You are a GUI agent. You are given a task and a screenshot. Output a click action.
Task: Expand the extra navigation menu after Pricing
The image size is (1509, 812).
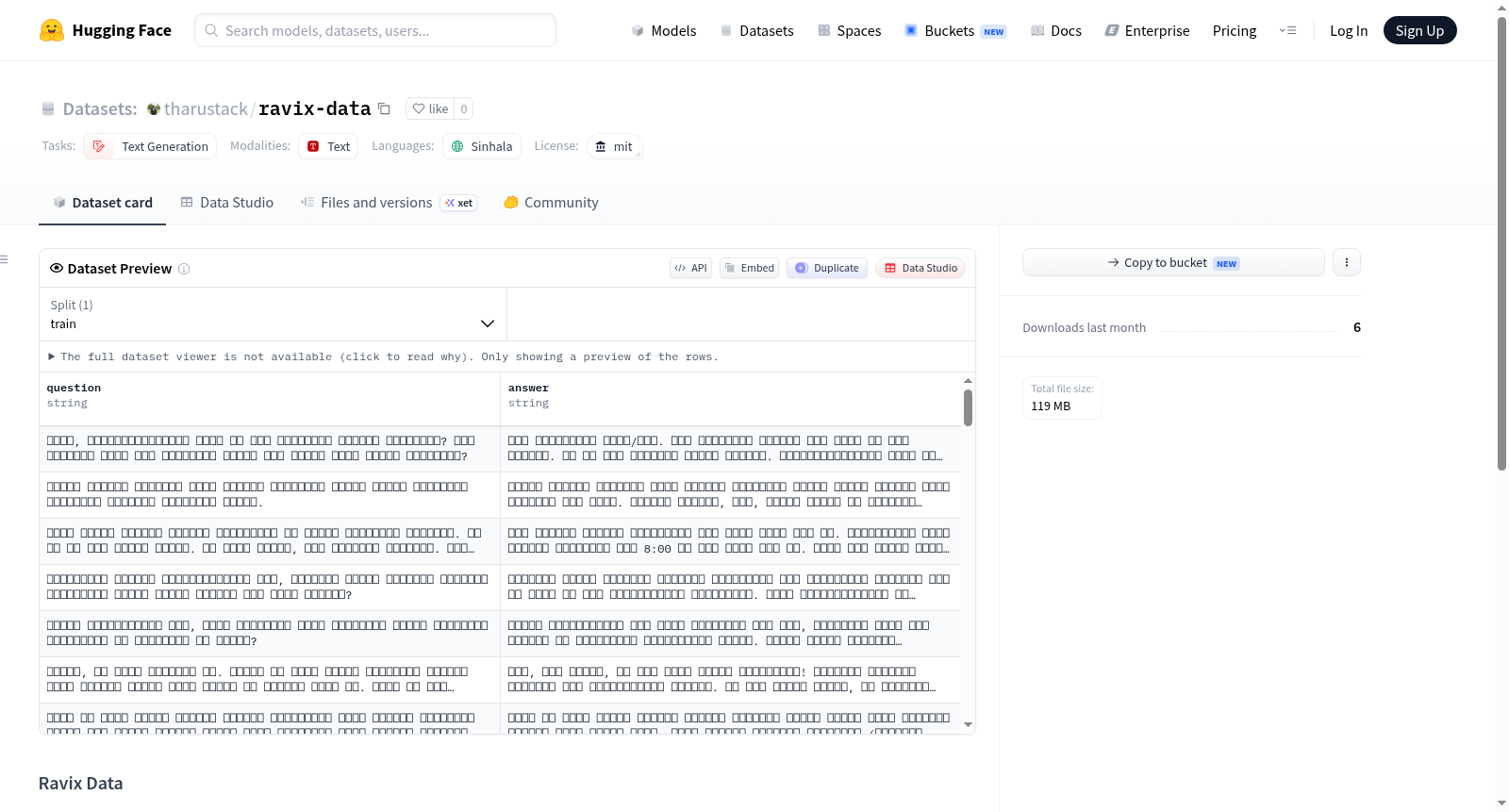[1287, 30]
